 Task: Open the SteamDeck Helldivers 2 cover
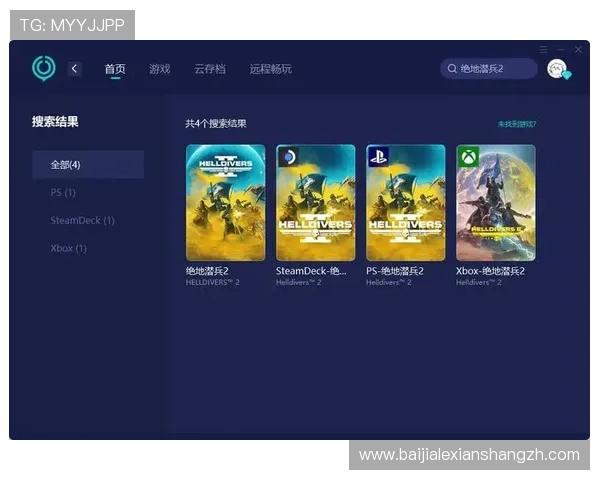(316, 202)
